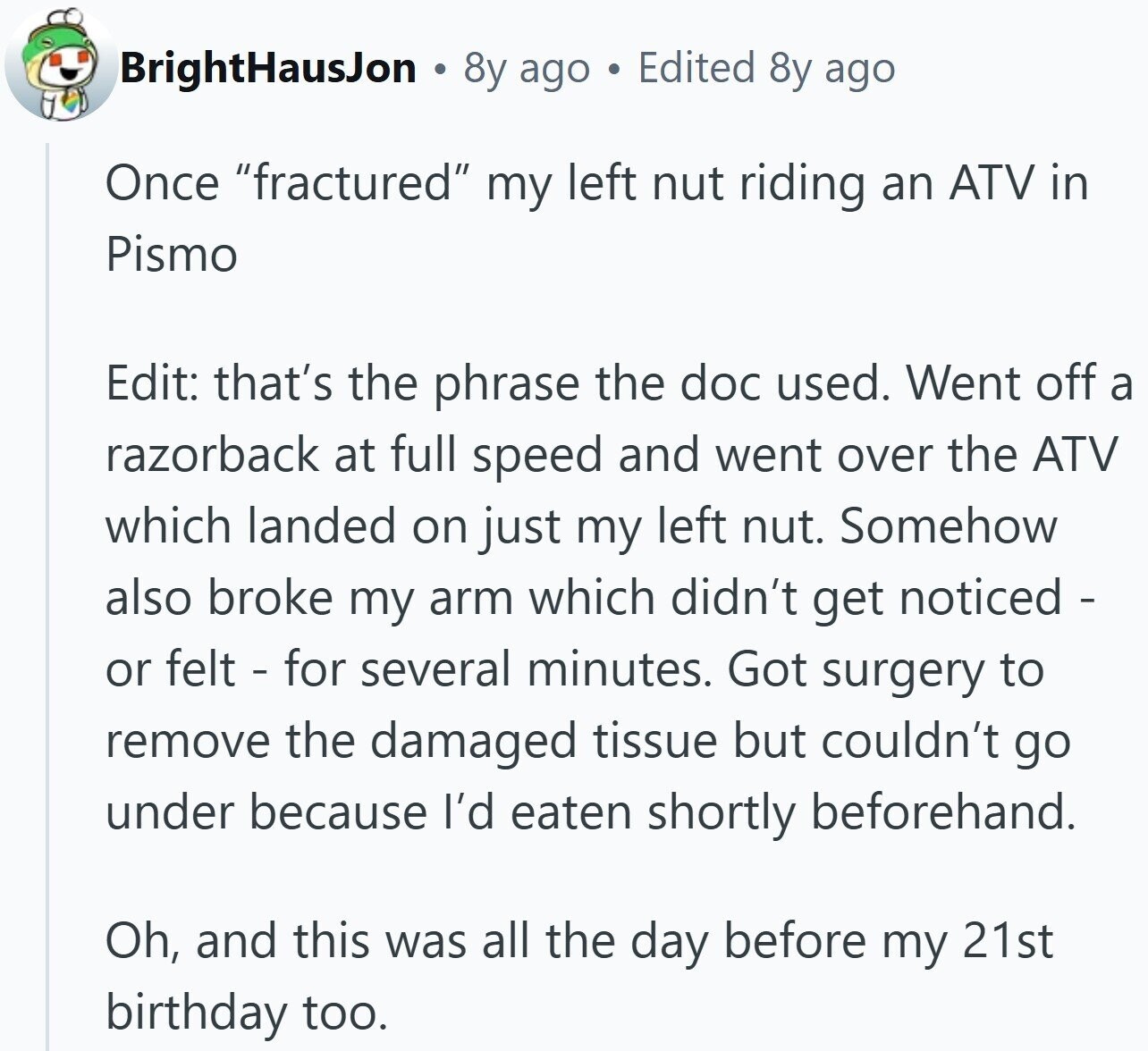This screenshot has width=1148, height=1051.
Task: Open BrightHausJon's snoo avatar
Action: (x=60, y=65)
